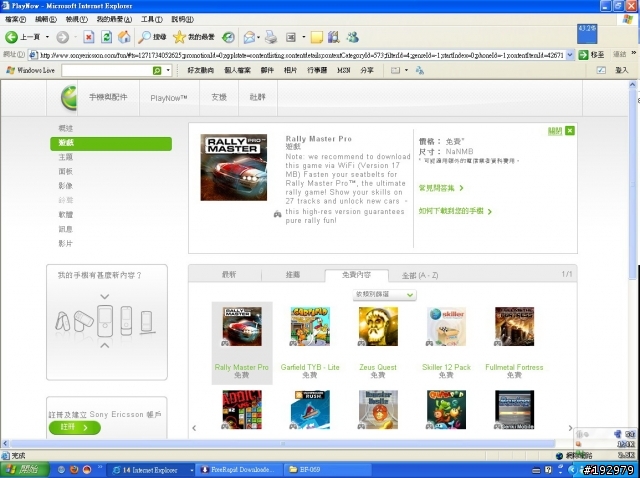
Task: Close Rally Master Pro details with green X
Action: (x=570, y=131)
